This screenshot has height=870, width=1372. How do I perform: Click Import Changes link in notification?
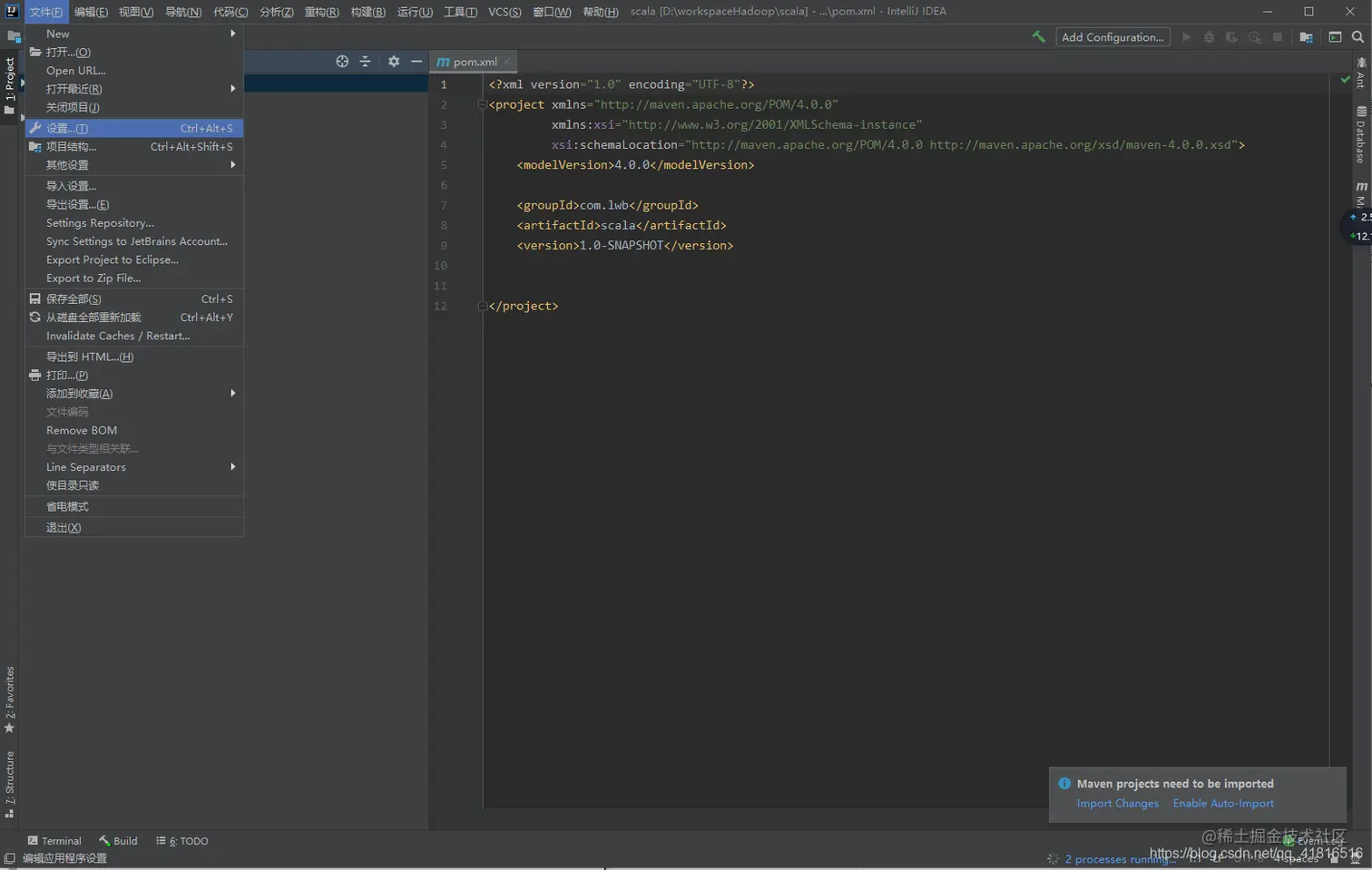[x=1118, y=804]
